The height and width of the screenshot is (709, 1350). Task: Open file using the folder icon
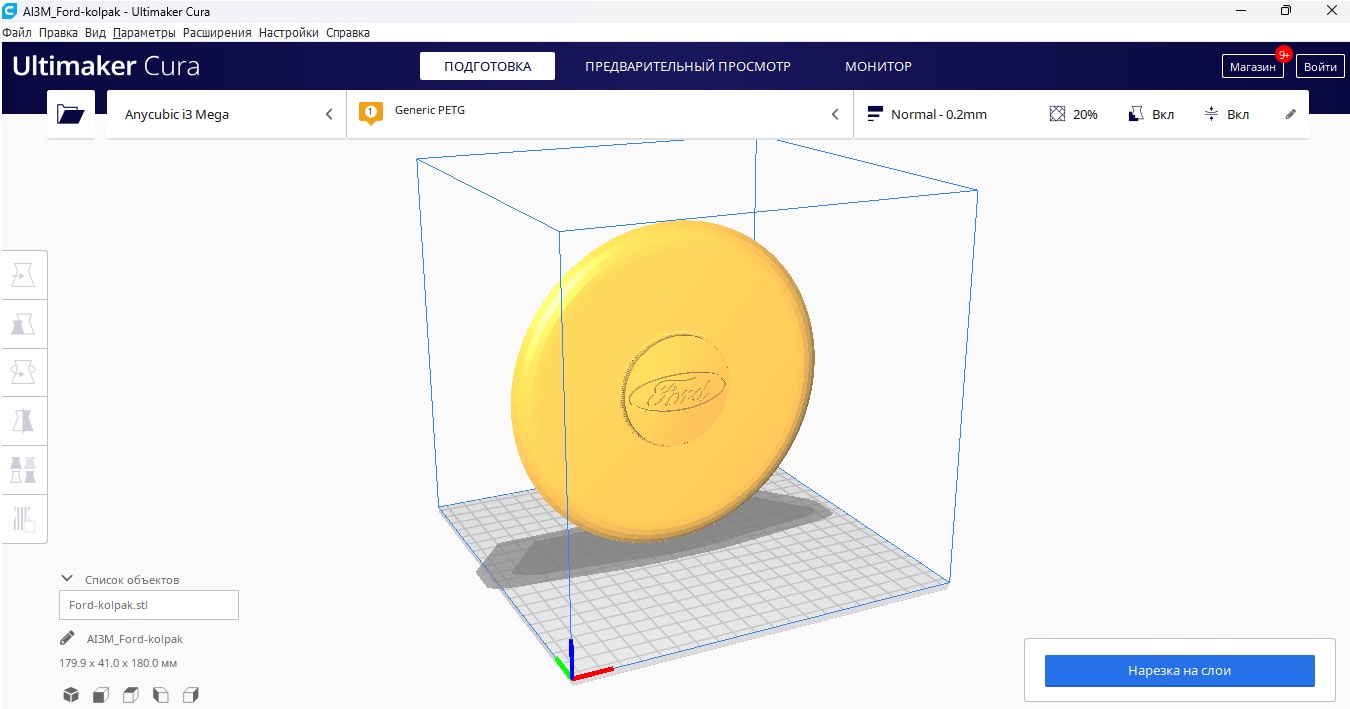point(71,114)
